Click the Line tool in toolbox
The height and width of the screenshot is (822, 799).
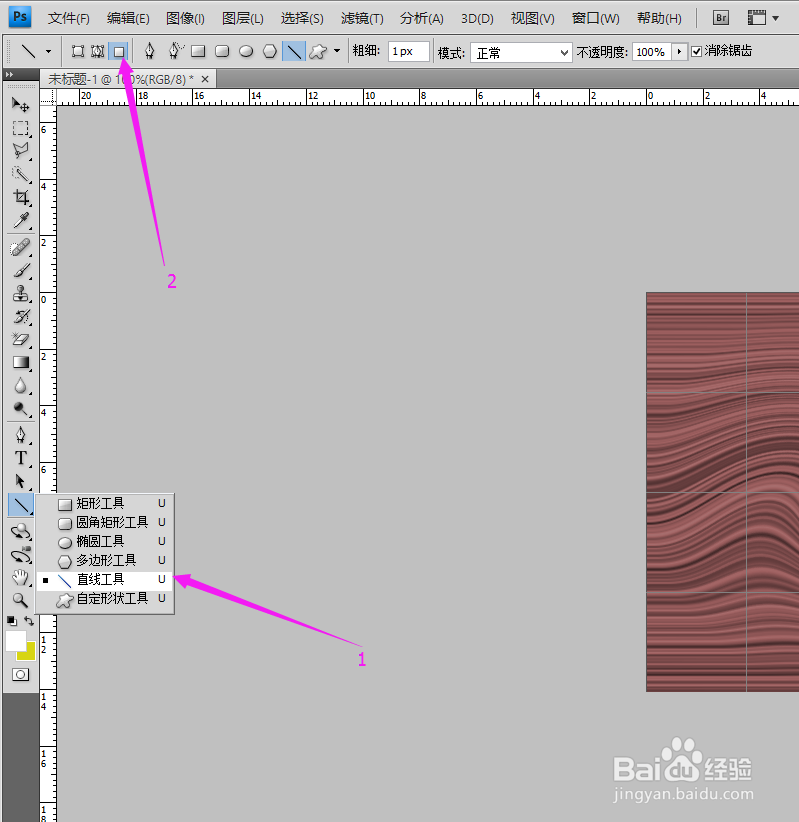[21, 504]
